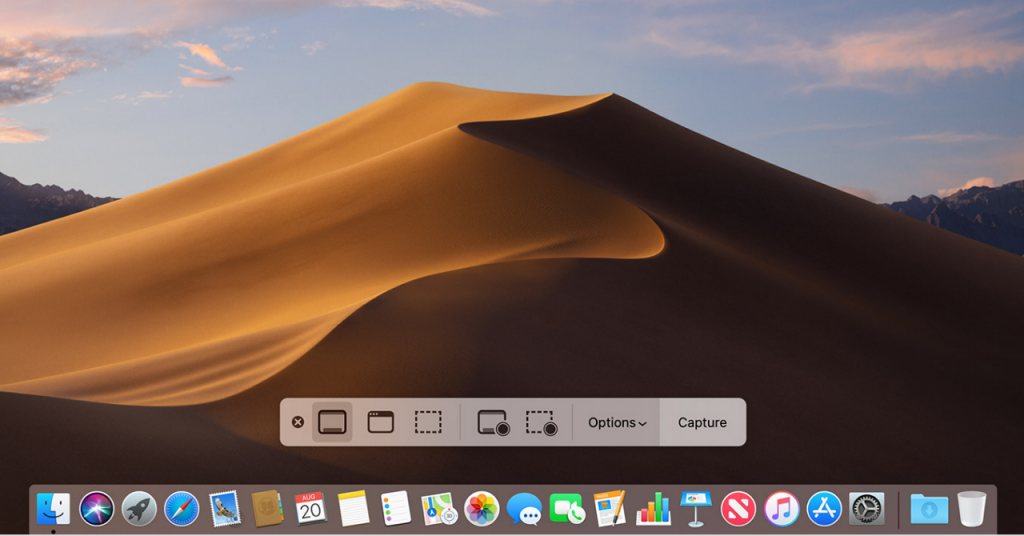
Task: Select Capture Selected Portion mode
Action: pos(428,422)
